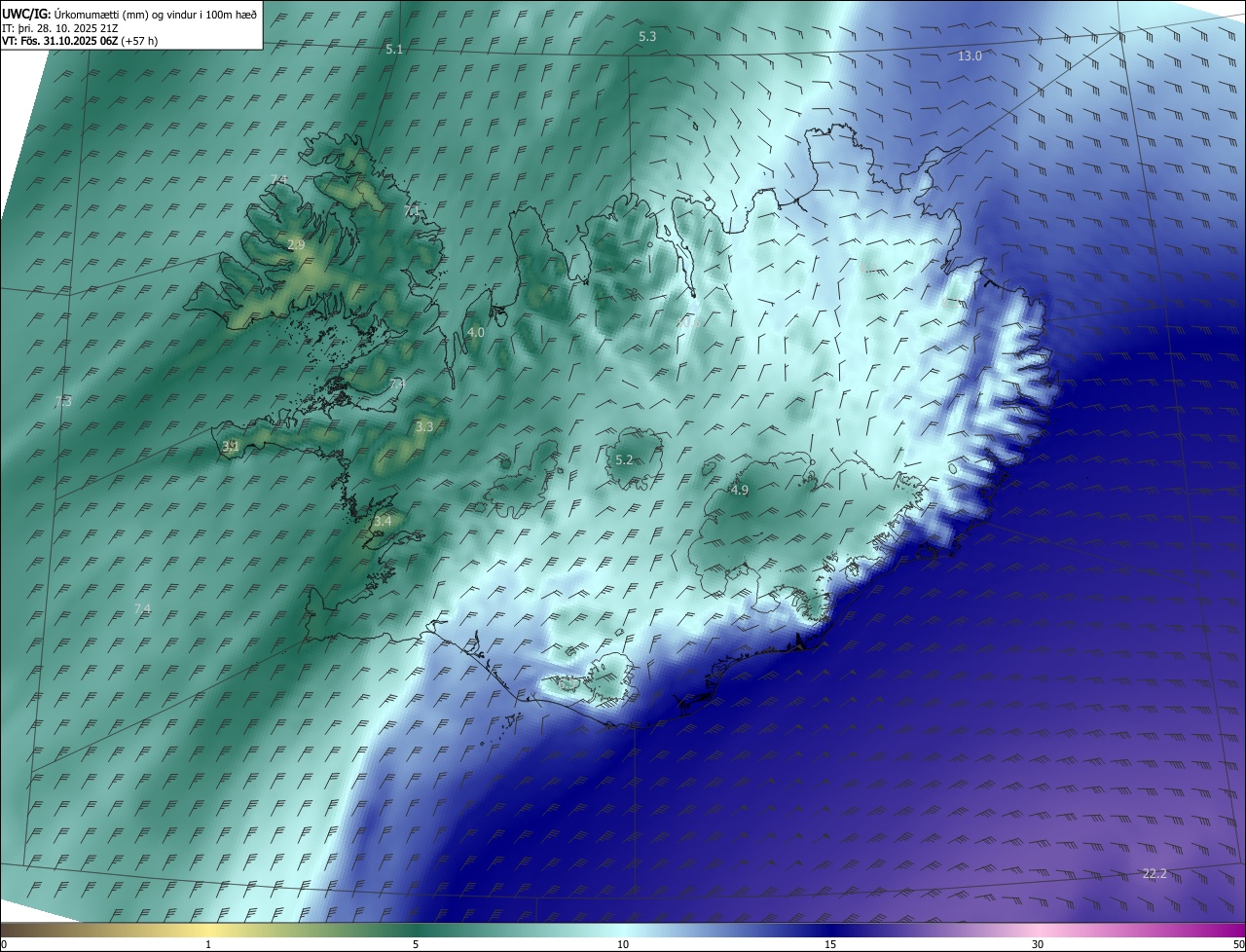Click the map value '3.4'
The image size is (1246, 952).
(x=383, y=521)
